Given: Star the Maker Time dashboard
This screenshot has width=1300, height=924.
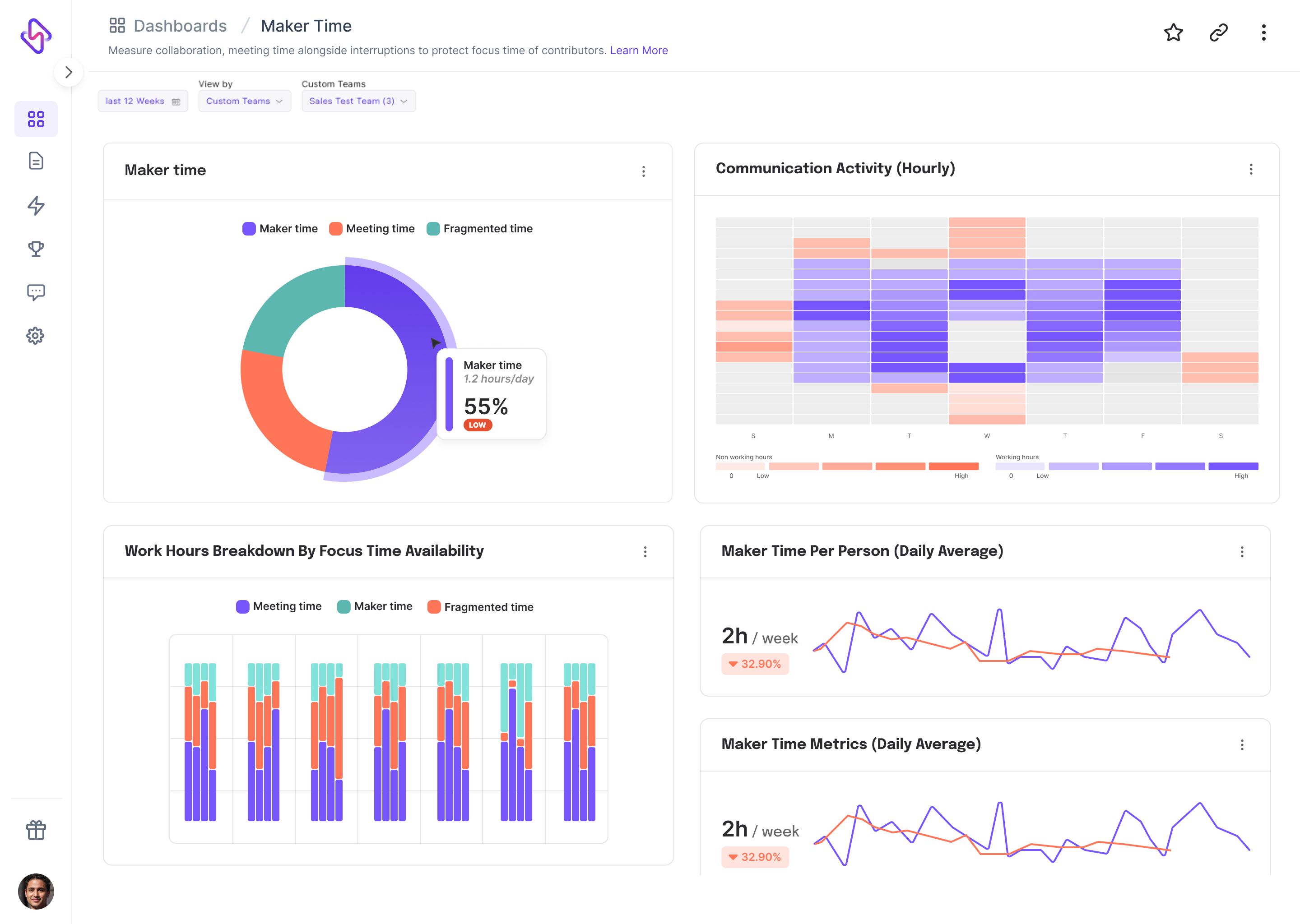Looking at the screenshot, I should coord(1174,33).
